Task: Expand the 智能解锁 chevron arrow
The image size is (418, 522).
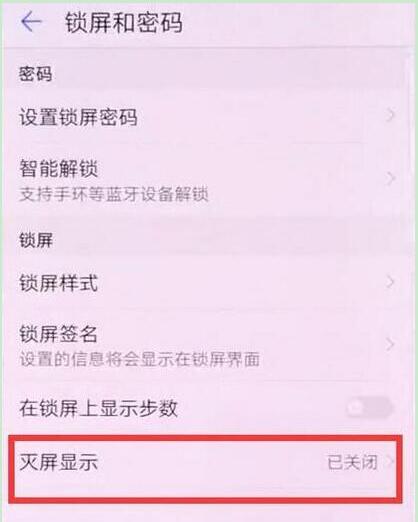Action: coord(389,178)
